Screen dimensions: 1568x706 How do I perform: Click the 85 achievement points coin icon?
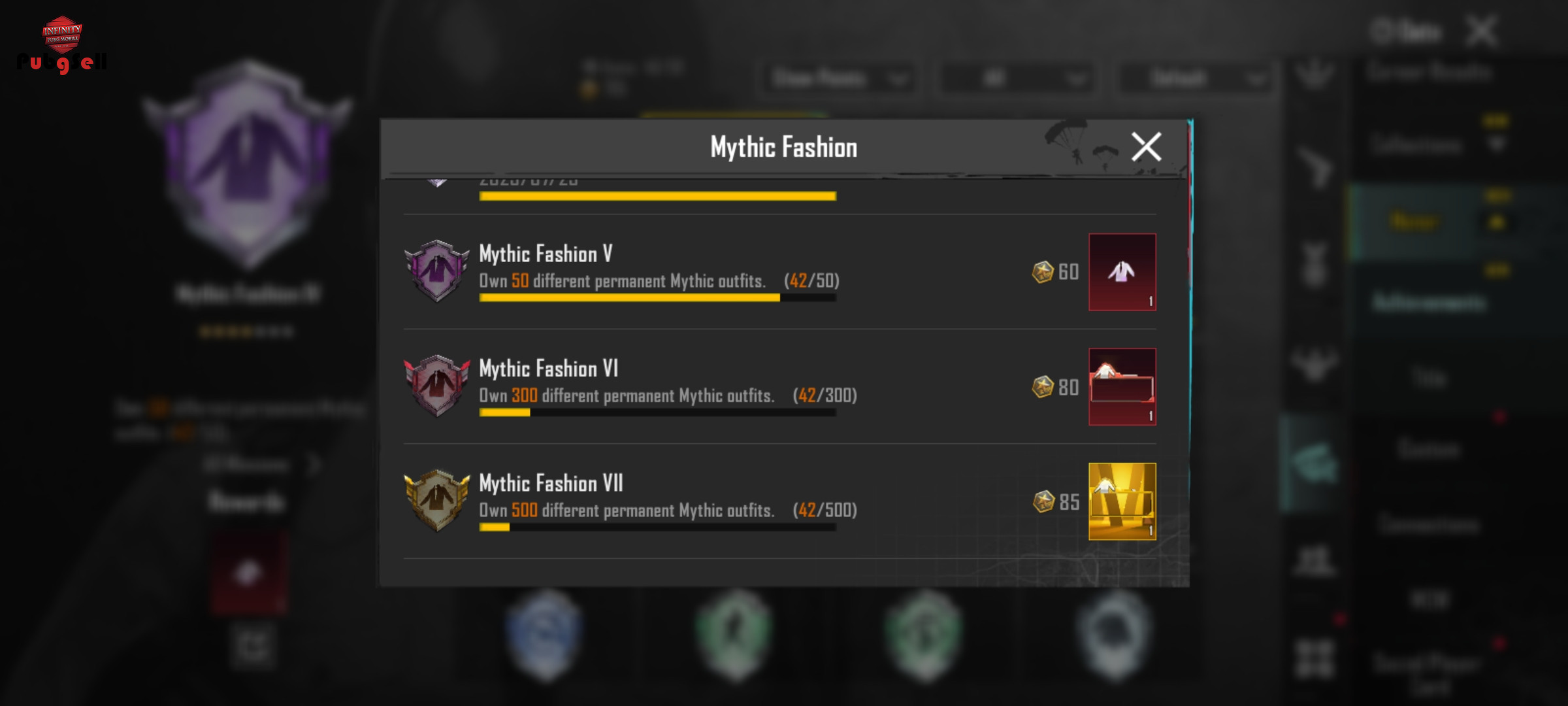pos(1043,501)
